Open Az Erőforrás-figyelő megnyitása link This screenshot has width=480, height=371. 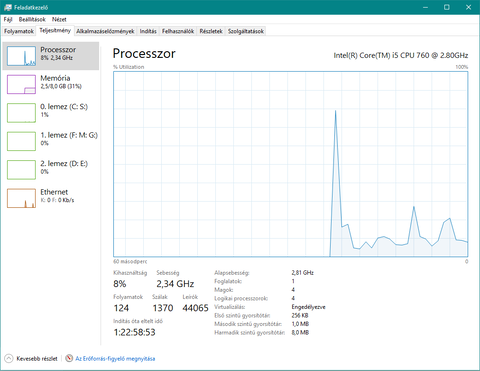pyautogui.click(x=115, y=359)
